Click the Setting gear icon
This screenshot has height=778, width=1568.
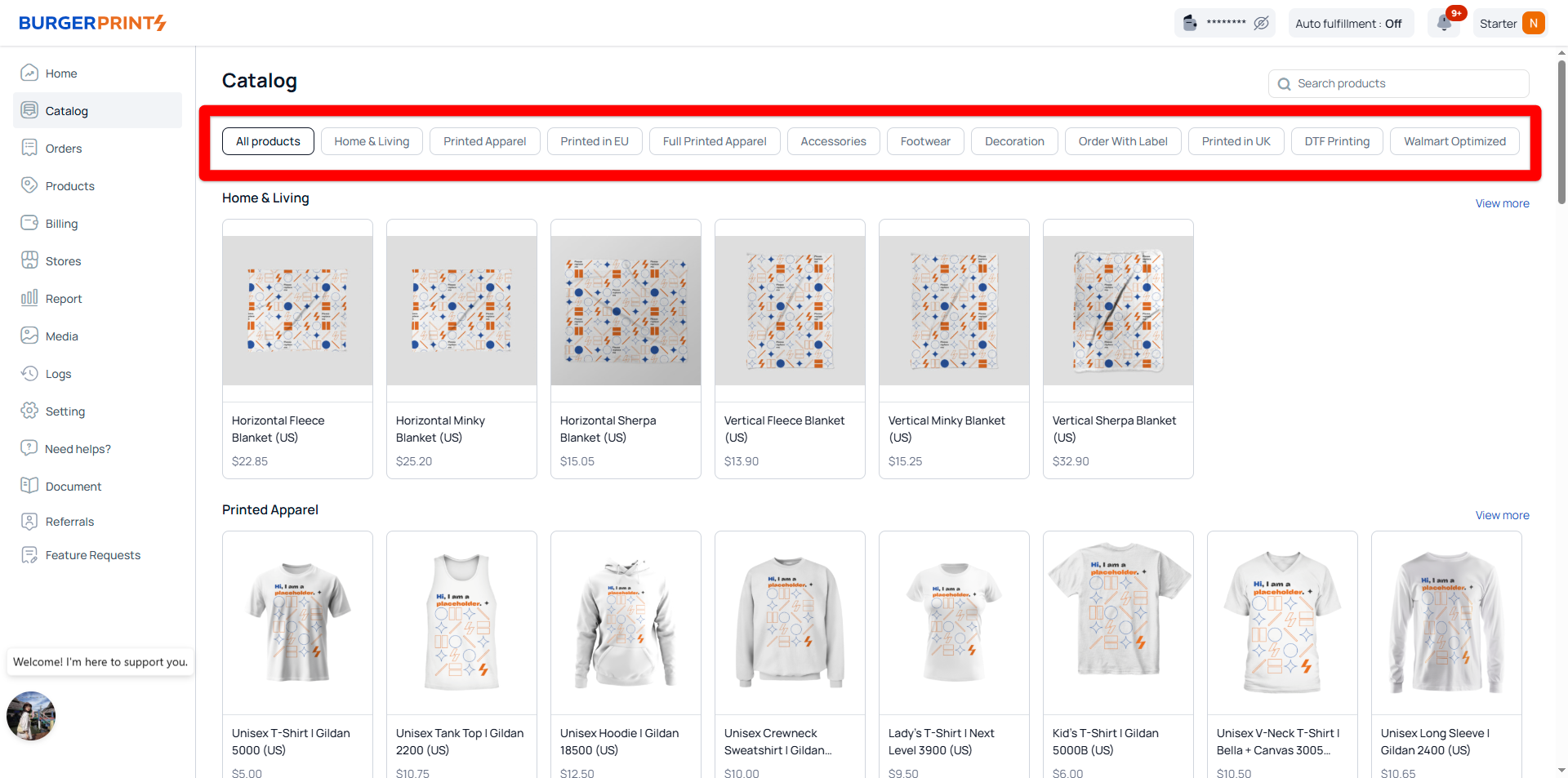click(x=29, y=411)
